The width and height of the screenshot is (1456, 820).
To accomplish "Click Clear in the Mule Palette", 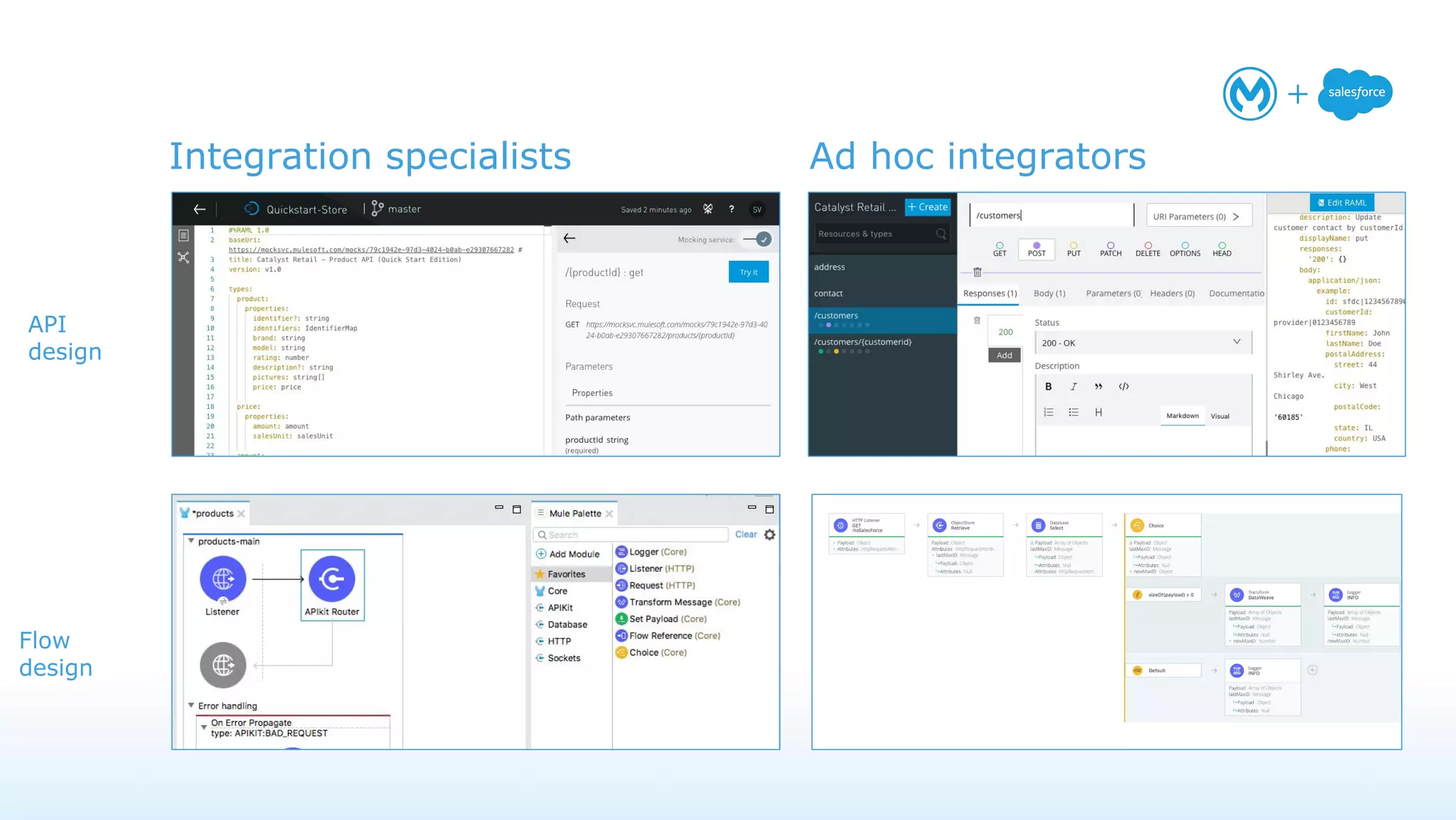I will click(746, 534).
